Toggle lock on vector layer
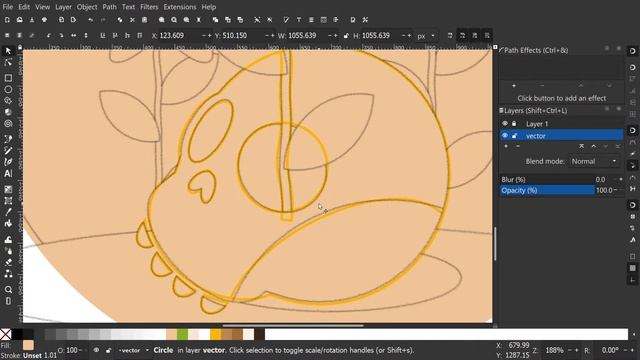Viewport: 640px width, 360px height. pyautogui.click(x=514, y=136)
